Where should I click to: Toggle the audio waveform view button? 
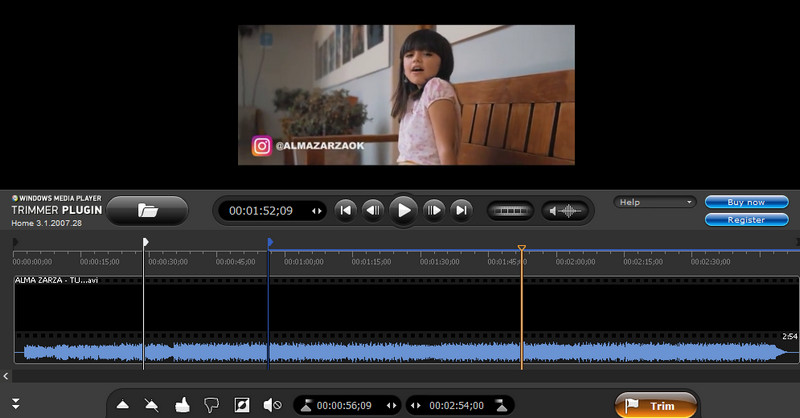(565, 211)
